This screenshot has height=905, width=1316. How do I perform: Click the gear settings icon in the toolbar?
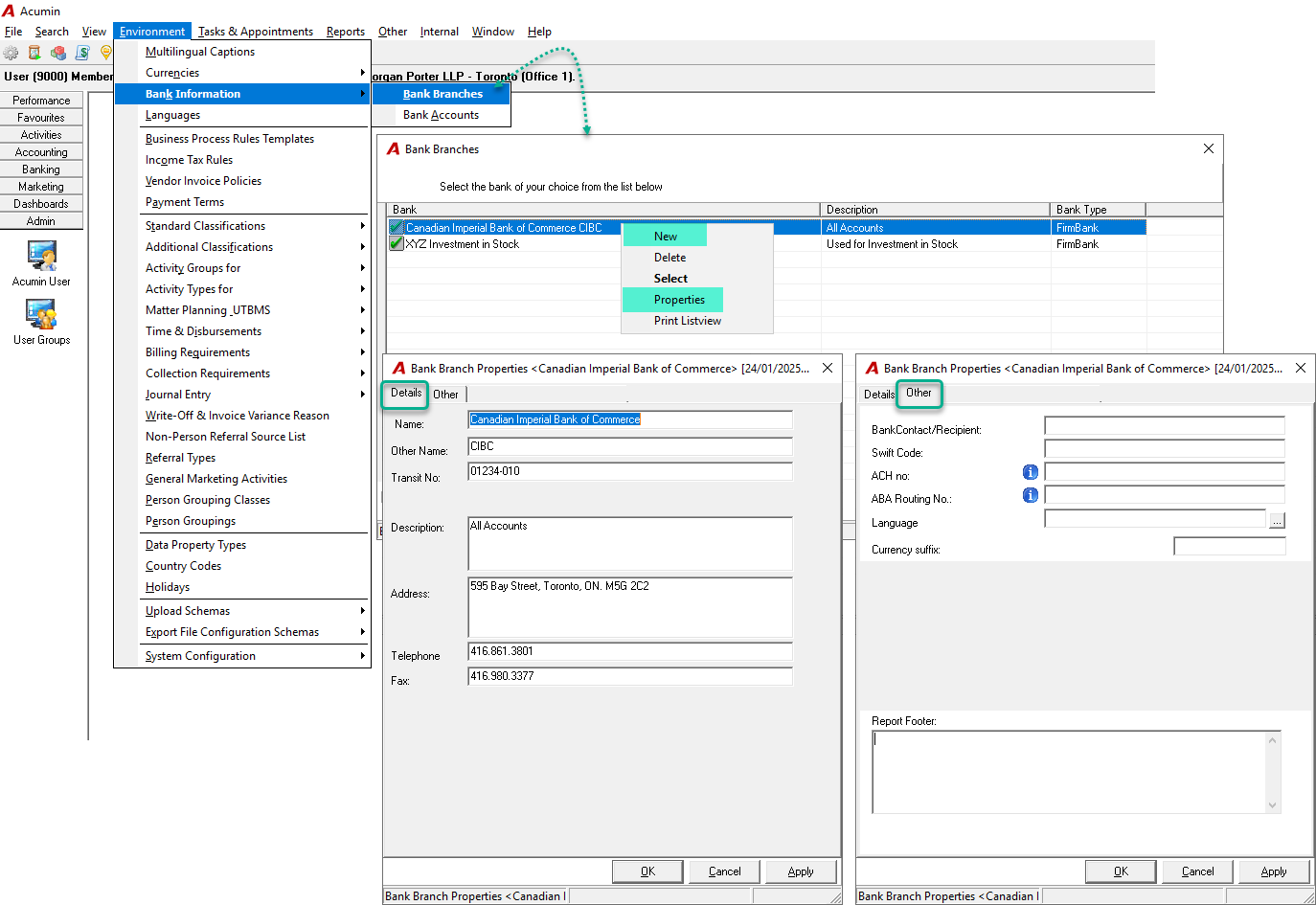tap(11, 53)
